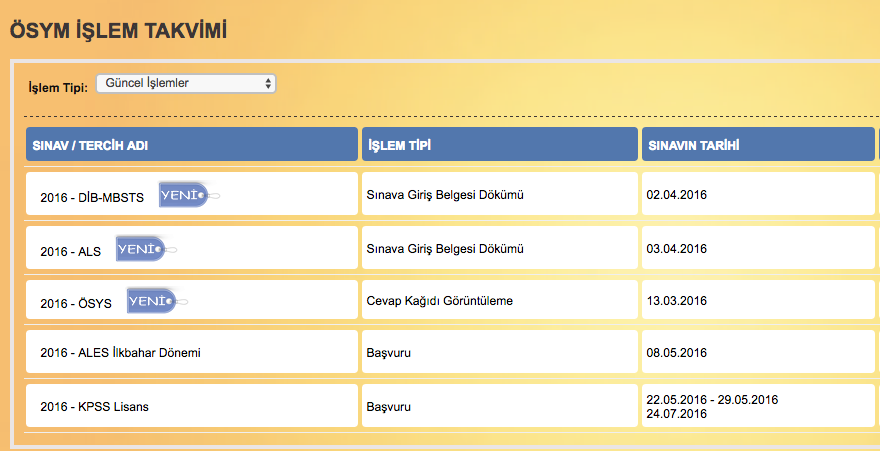Open Cevap Kağıdı Görüntüleme for ÖSYS
880x451 pixels.
click(x=440, y=301)
